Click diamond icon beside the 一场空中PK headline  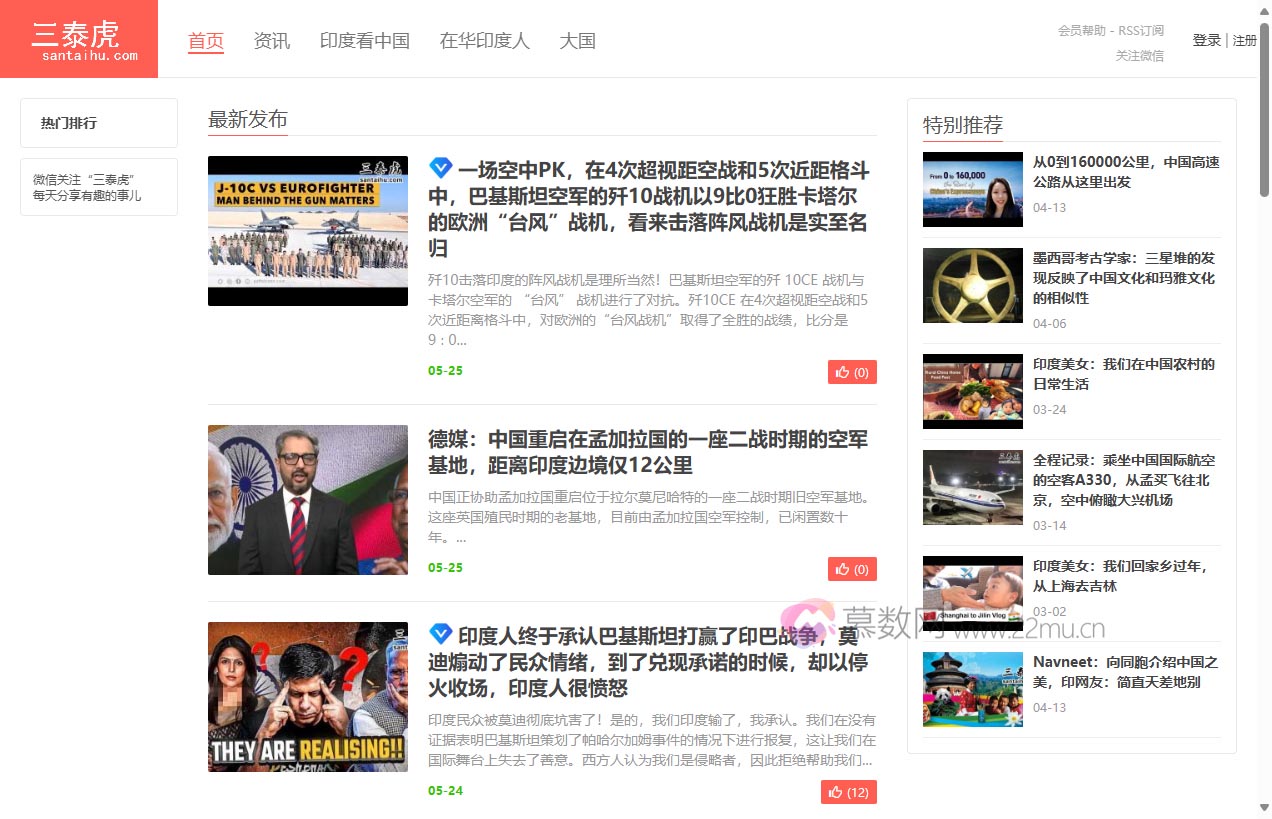pyautogui.click(x=441, y=168)
